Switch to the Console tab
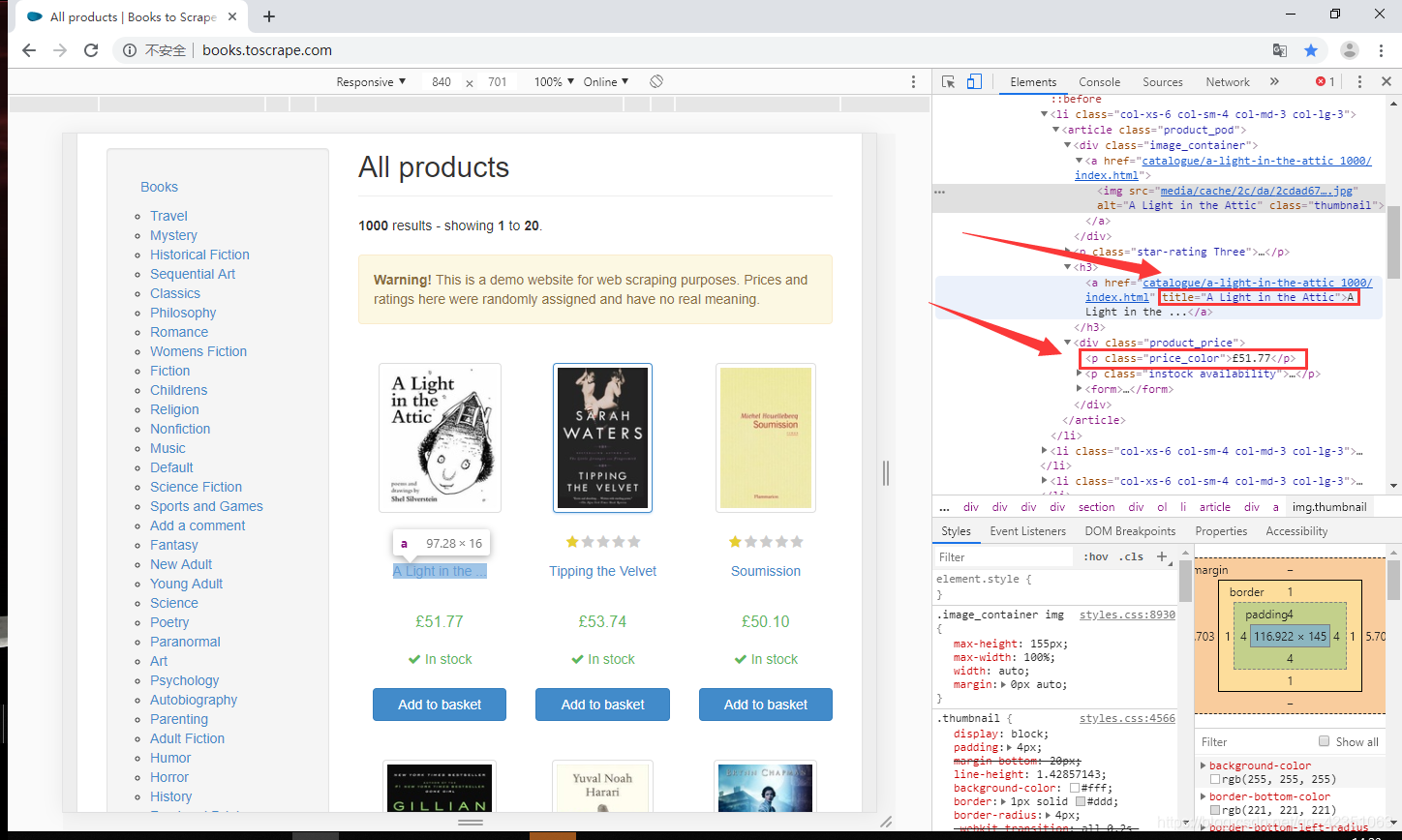This screenshot has width=1402, height=840. 1099,82
